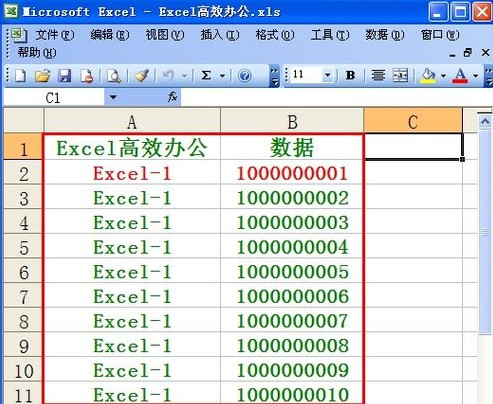Click cell with value 1000000005
The height and width of the screenshot is (404, 493).
pos(292,271)
